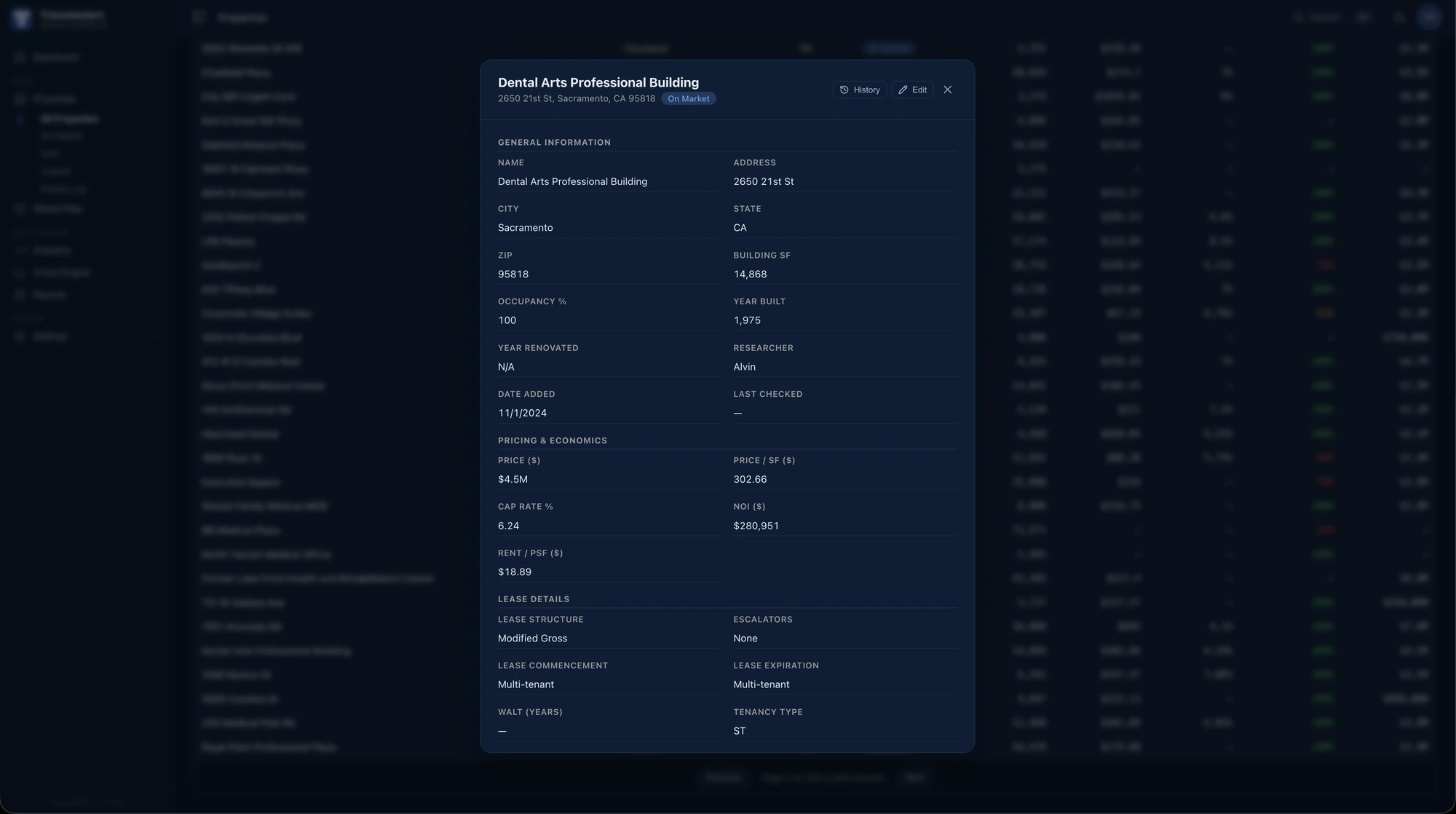Image resolution: width=1456 pixels, height=814 pixels.
Task: Click the Name value Dental Arts Professional Building
Action: (x=572, y=181)
